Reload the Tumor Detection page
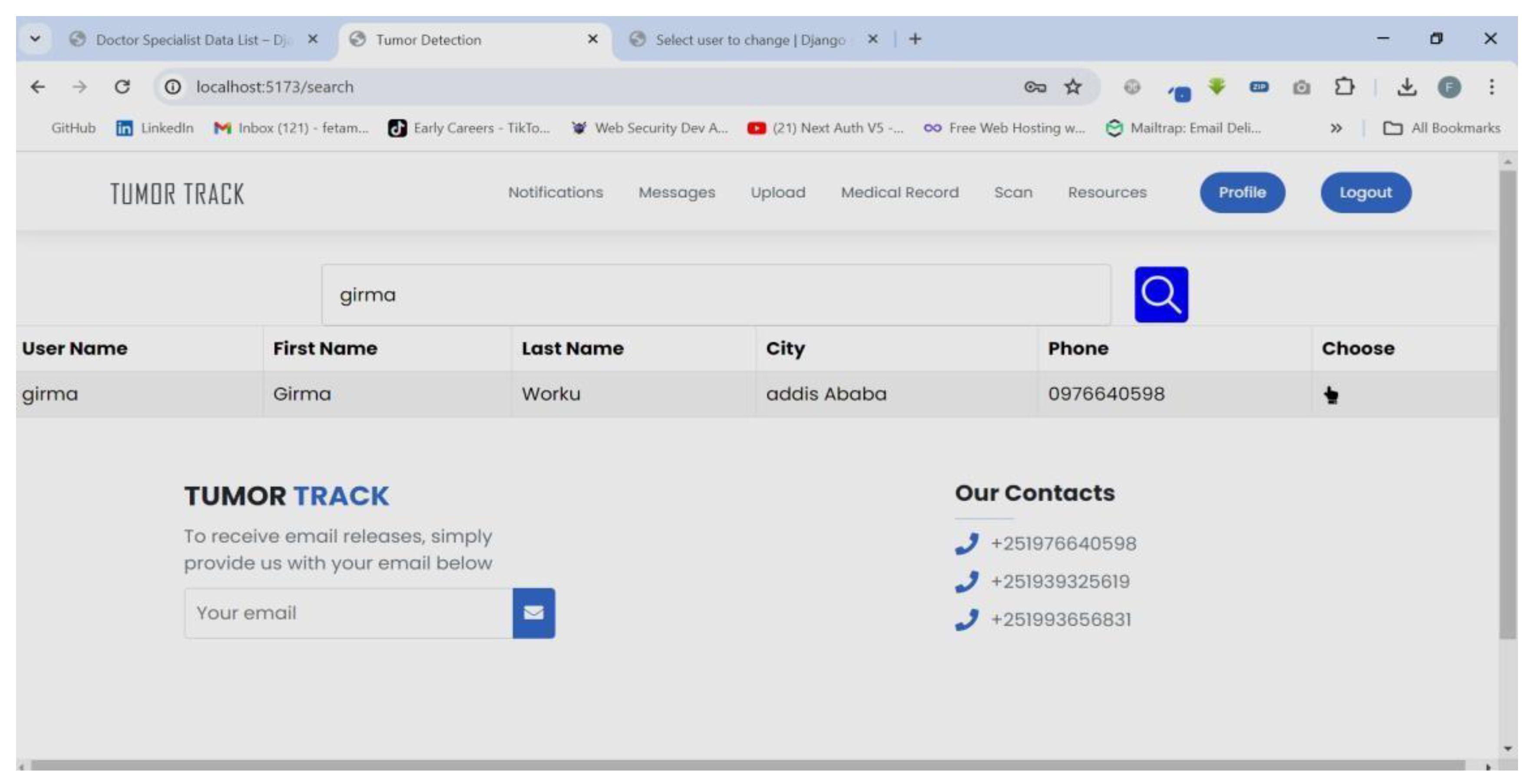The width and height of the screenshot is (1538, 784). pos(123,86)
